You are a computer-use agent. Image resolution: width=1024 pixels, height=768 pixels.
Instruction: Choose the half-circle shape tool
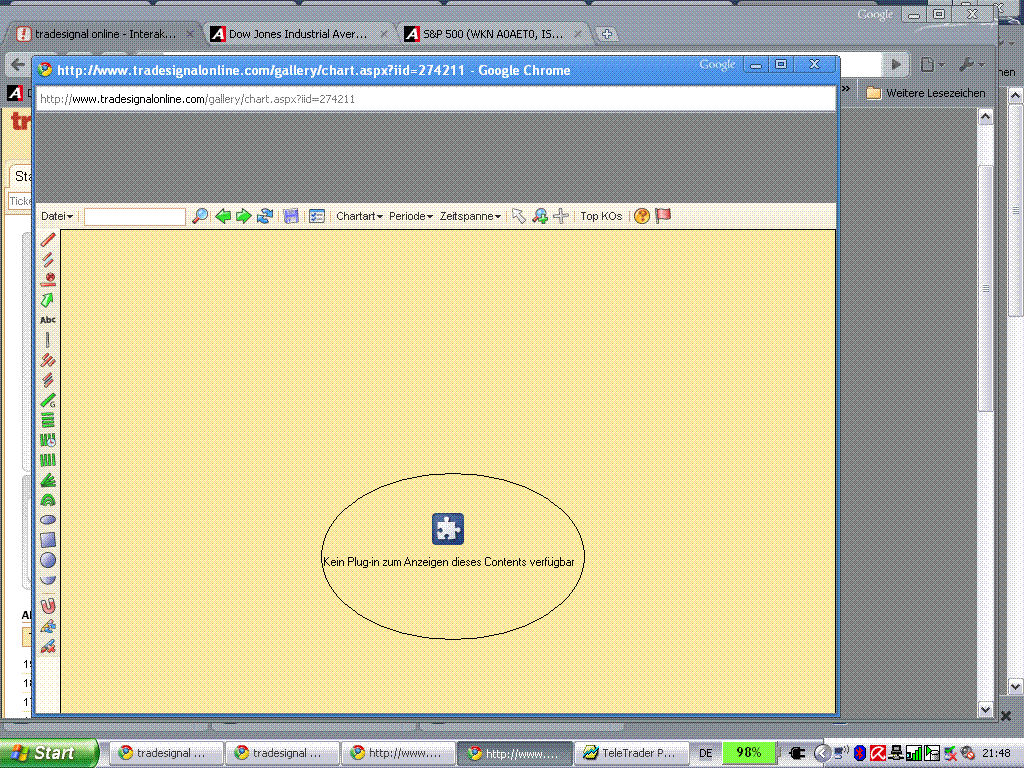tap(48, 579)
